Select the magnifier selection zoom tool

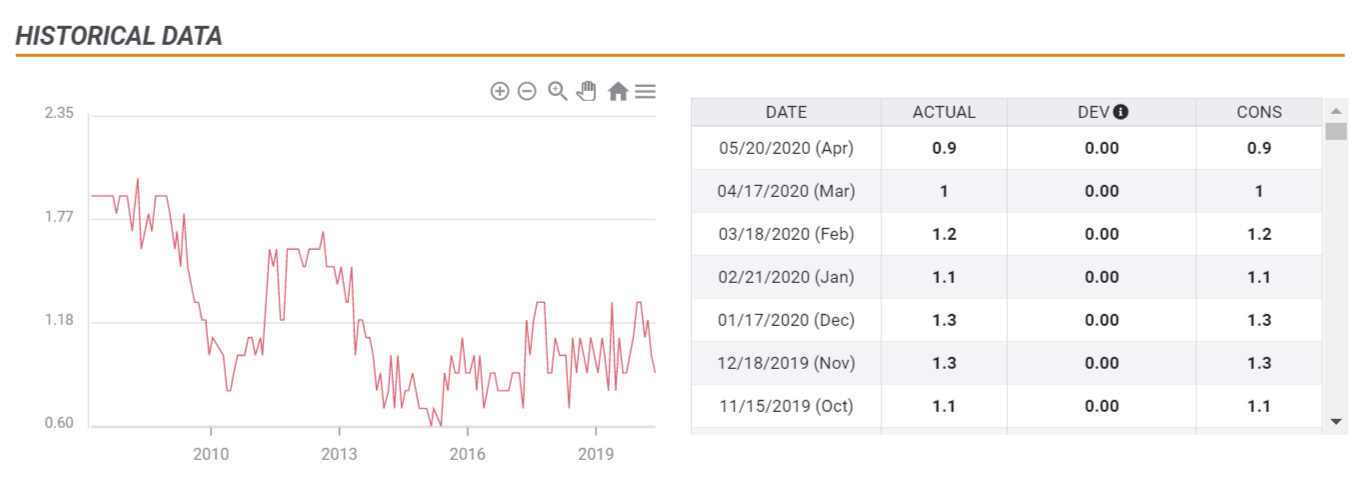pos(557,92)
